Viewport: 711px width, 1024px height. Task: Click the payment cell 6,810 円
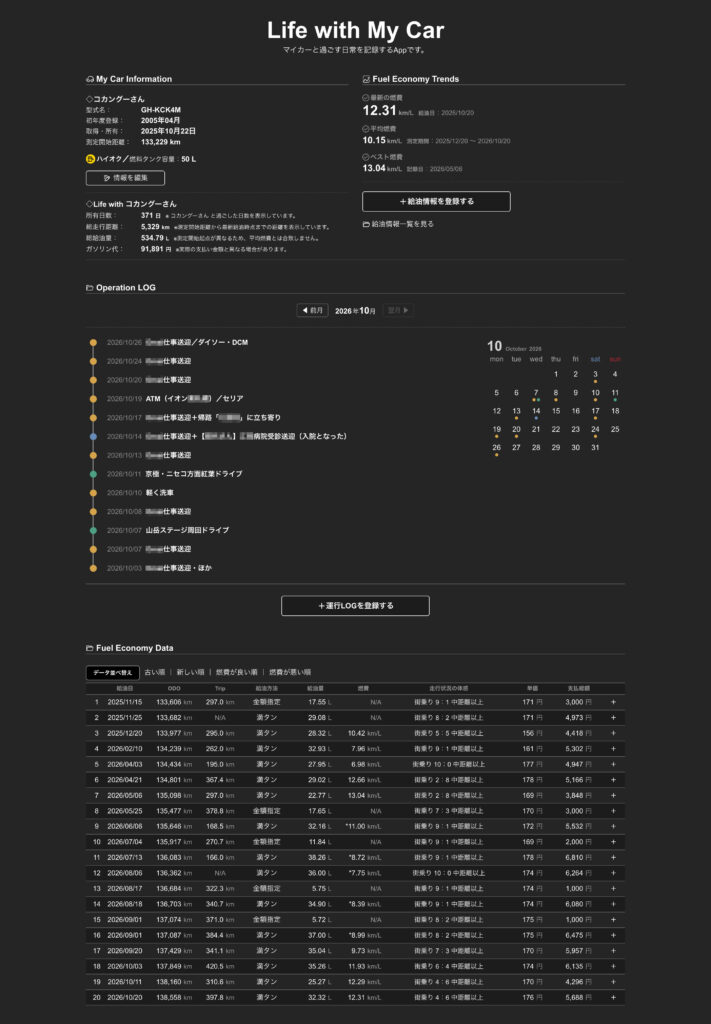click(x=578, y=857)
